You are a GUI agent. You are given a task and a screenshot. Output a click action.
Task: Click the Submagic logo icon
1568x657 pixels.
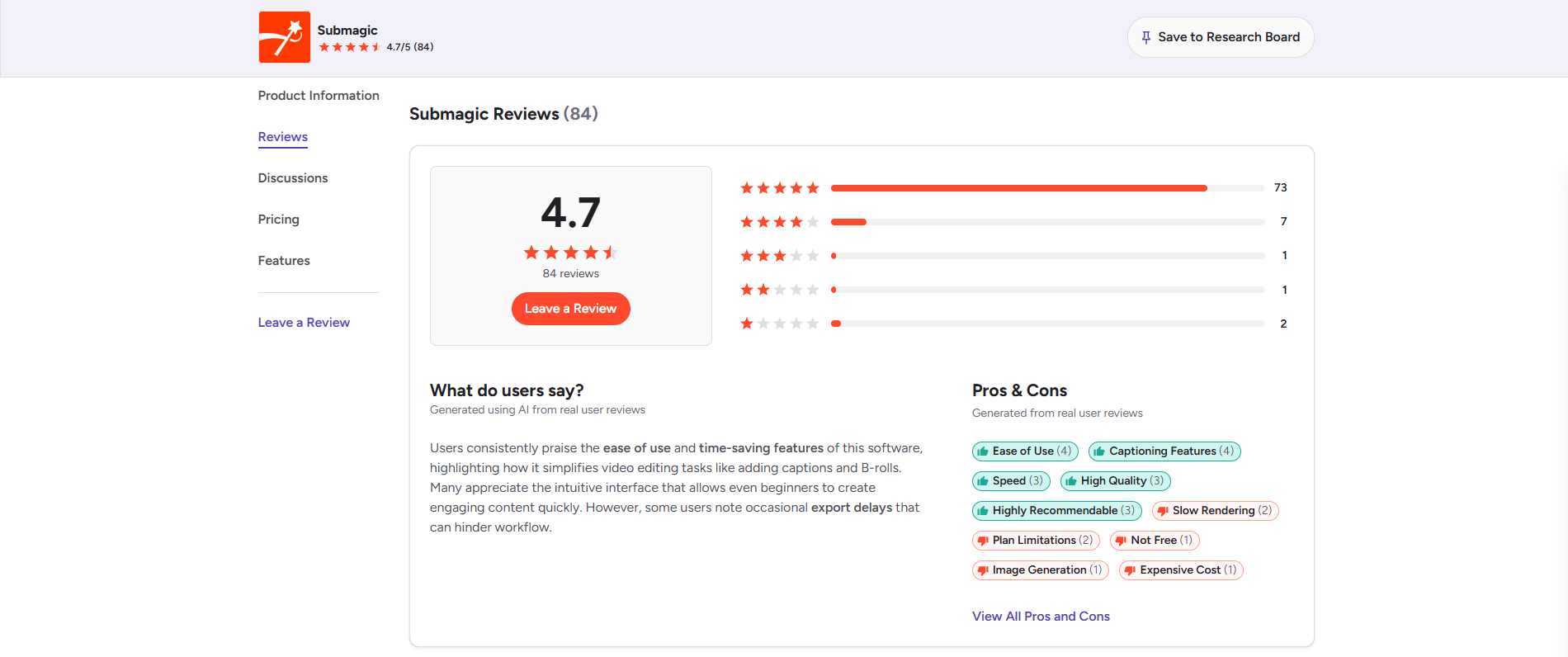point(285,37)
